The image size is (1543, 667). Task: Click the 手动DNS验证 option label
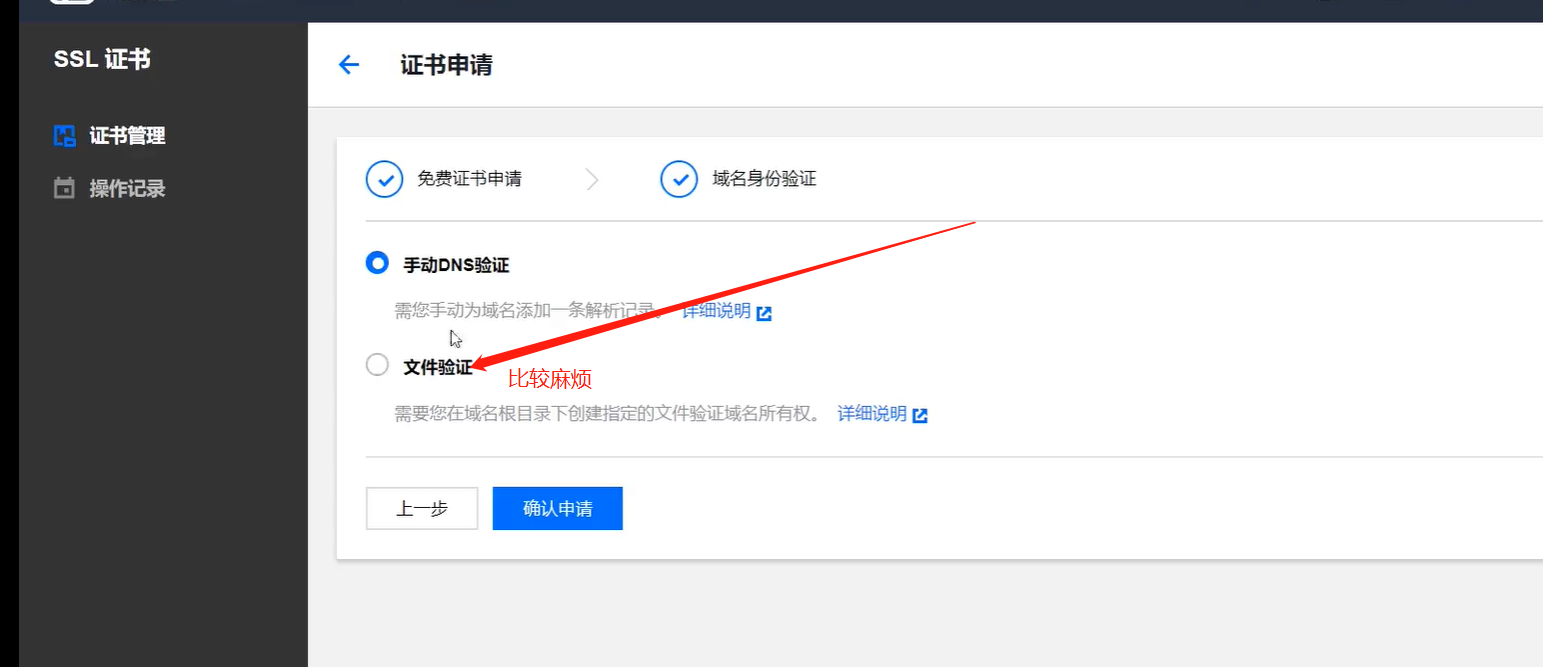456,265
